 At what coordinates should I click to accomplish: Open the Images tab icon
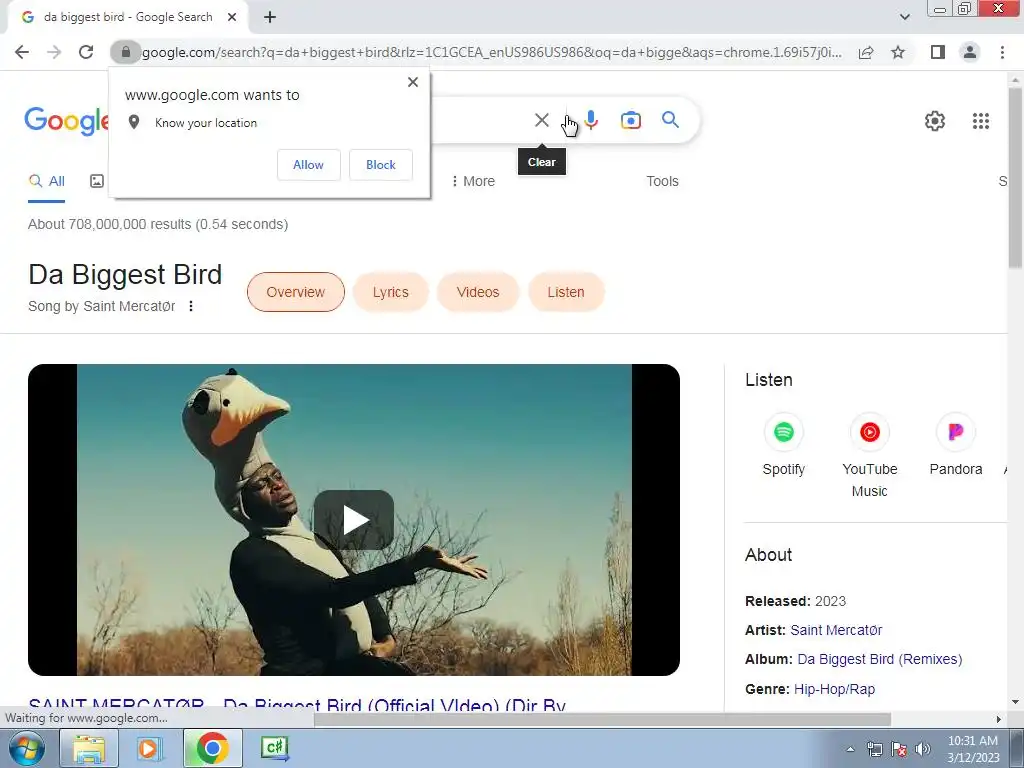click(x=97, y=182)
